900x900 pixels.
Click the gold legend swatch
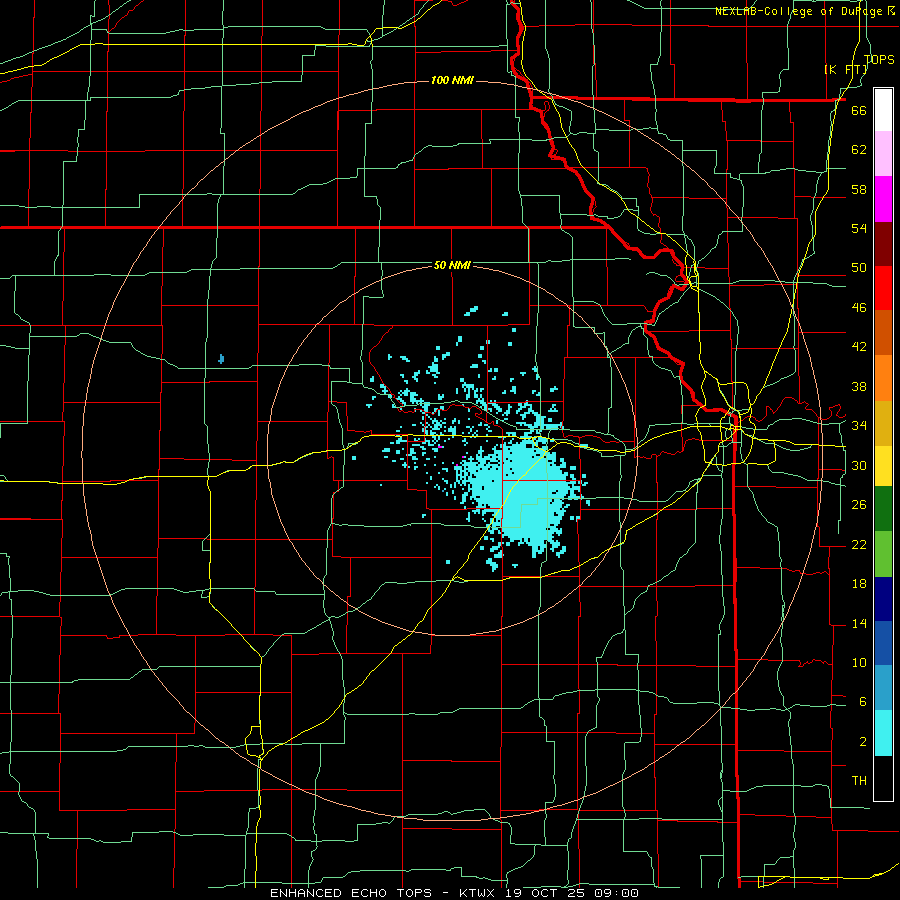(883, 422)
